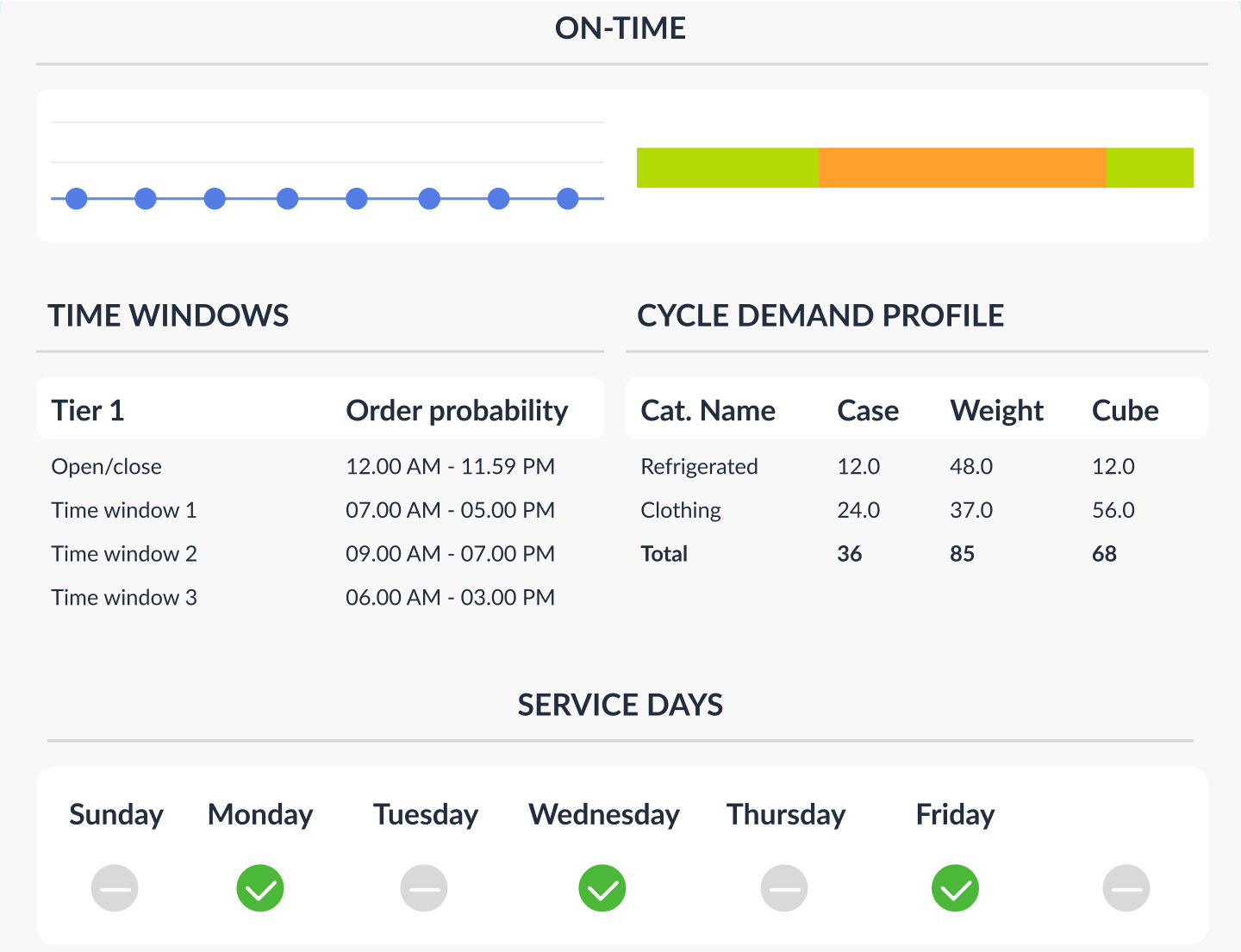This screenshot has height=952, width=1241.
Task: Toggle the Wednesday green checkmark
Action: pos(602,888)
